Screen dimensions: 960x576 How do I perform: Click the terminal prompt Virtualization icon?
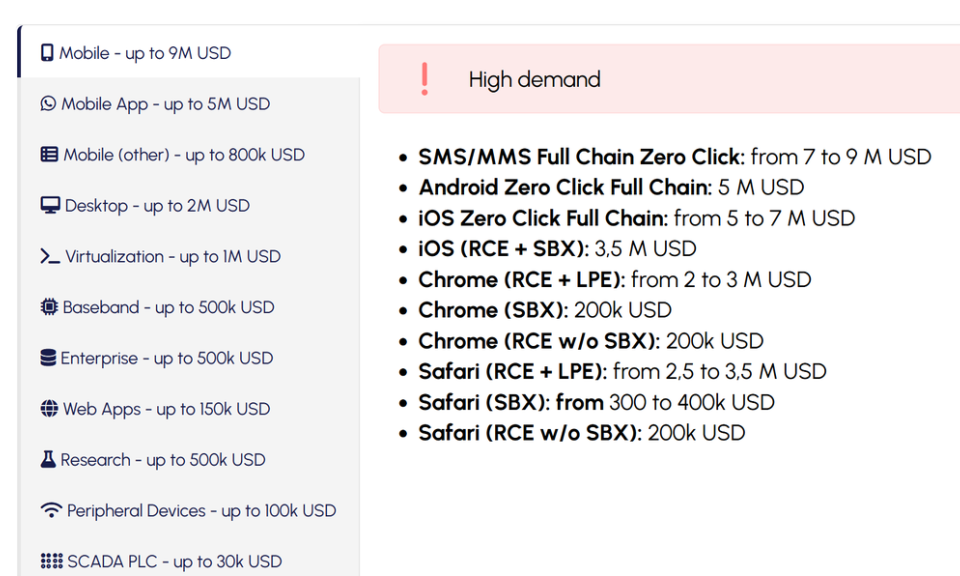[50, 257]
